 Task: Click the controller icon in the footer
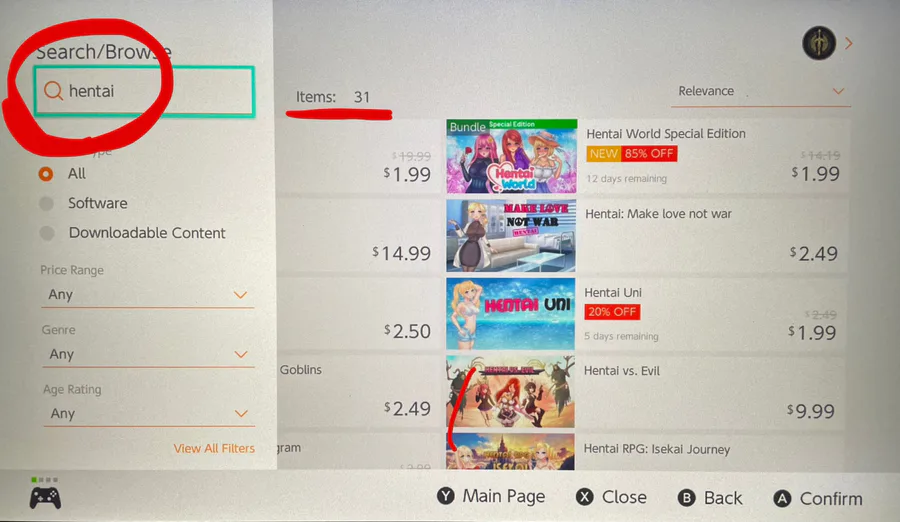(x=45, y=498)
